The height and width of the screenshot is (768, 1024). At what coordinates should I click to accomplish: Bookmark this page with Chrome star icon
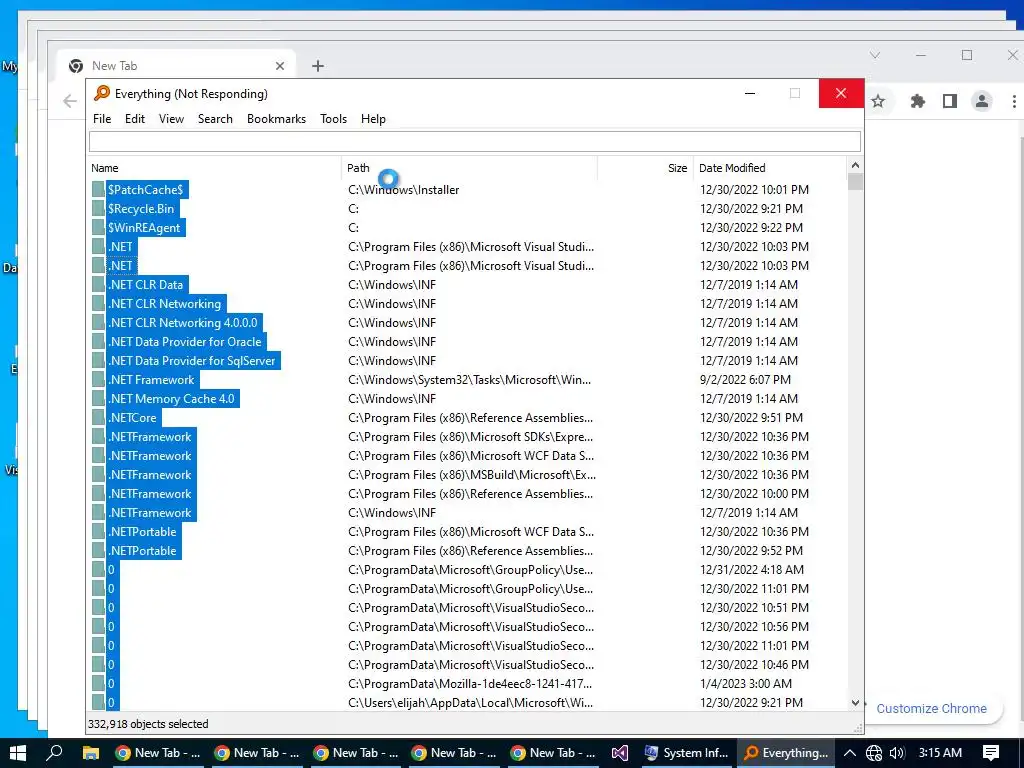878,101
